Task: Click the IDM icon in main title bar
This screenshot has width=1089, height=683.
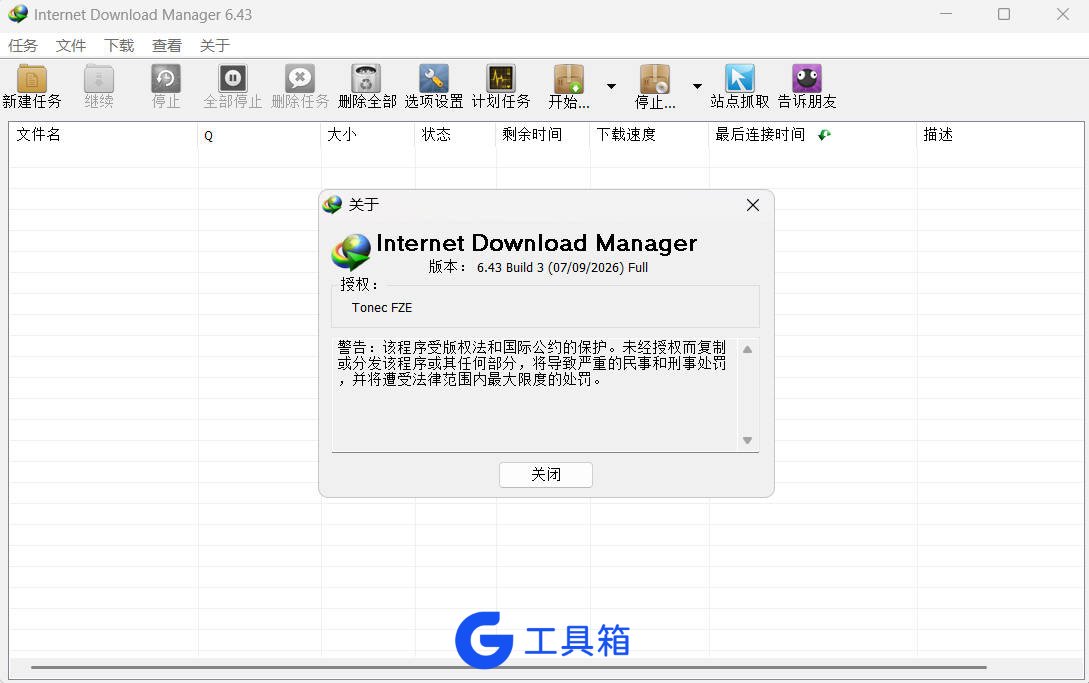Action: click(x=18, y=14)
